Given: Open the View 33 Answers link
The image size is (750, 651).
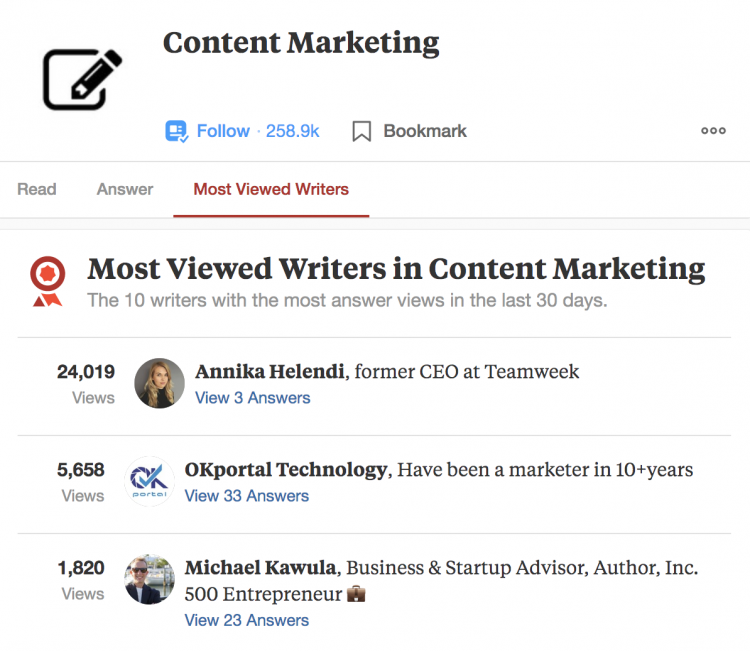Looking at the screenshot, I should coord(247,496).
